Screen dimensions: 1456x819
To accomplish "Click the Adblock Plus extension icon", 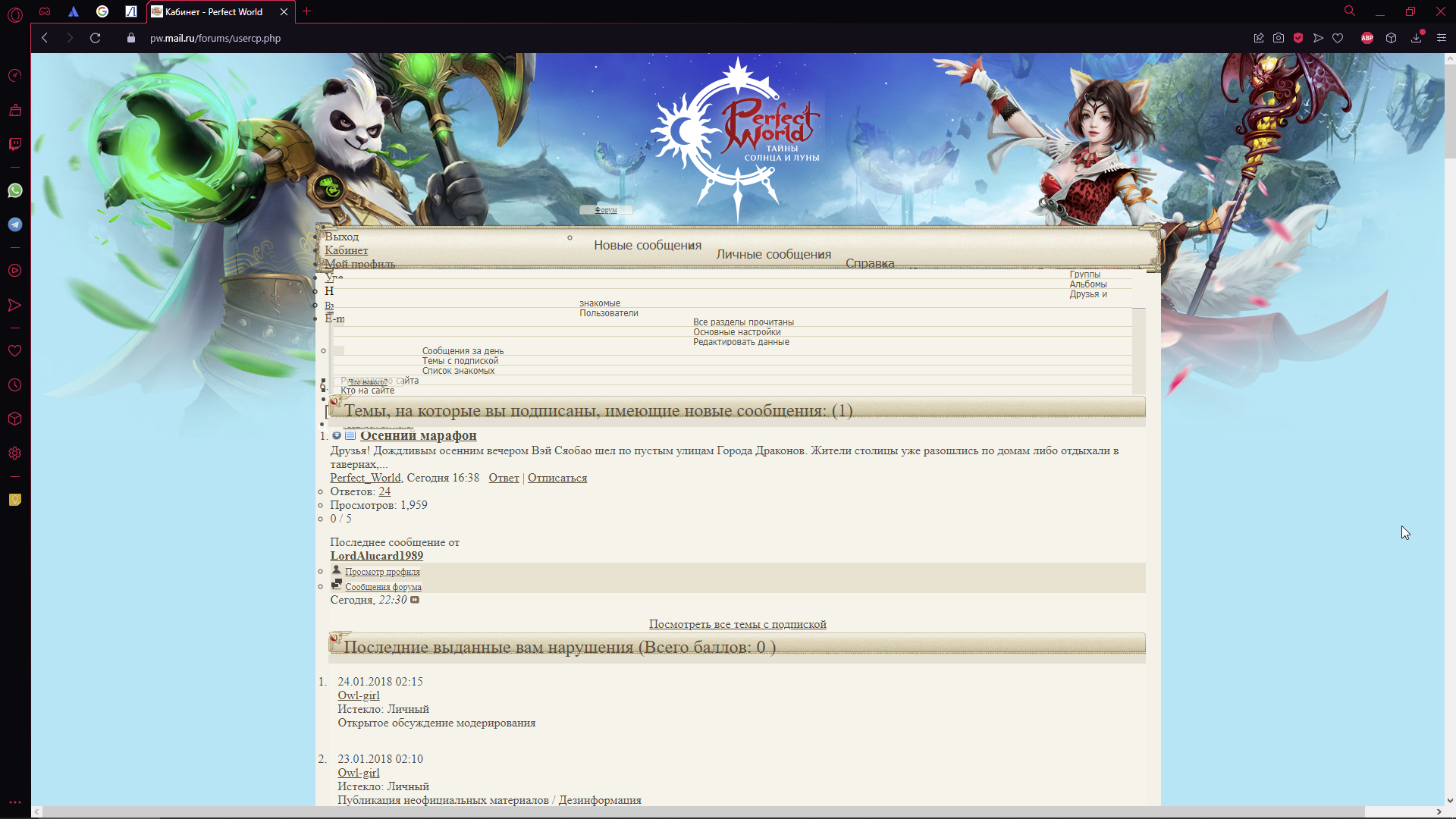I will tap(1367, 38).
